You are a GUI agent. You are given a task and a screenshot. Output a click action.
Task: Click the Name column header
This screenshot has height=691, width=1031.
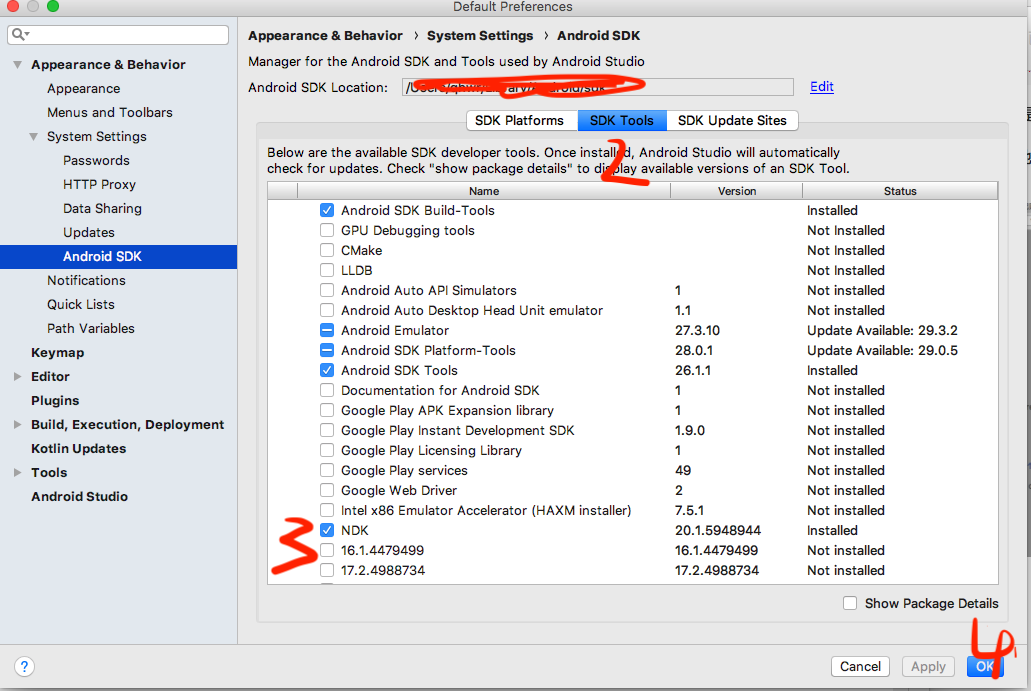point(484,191)
